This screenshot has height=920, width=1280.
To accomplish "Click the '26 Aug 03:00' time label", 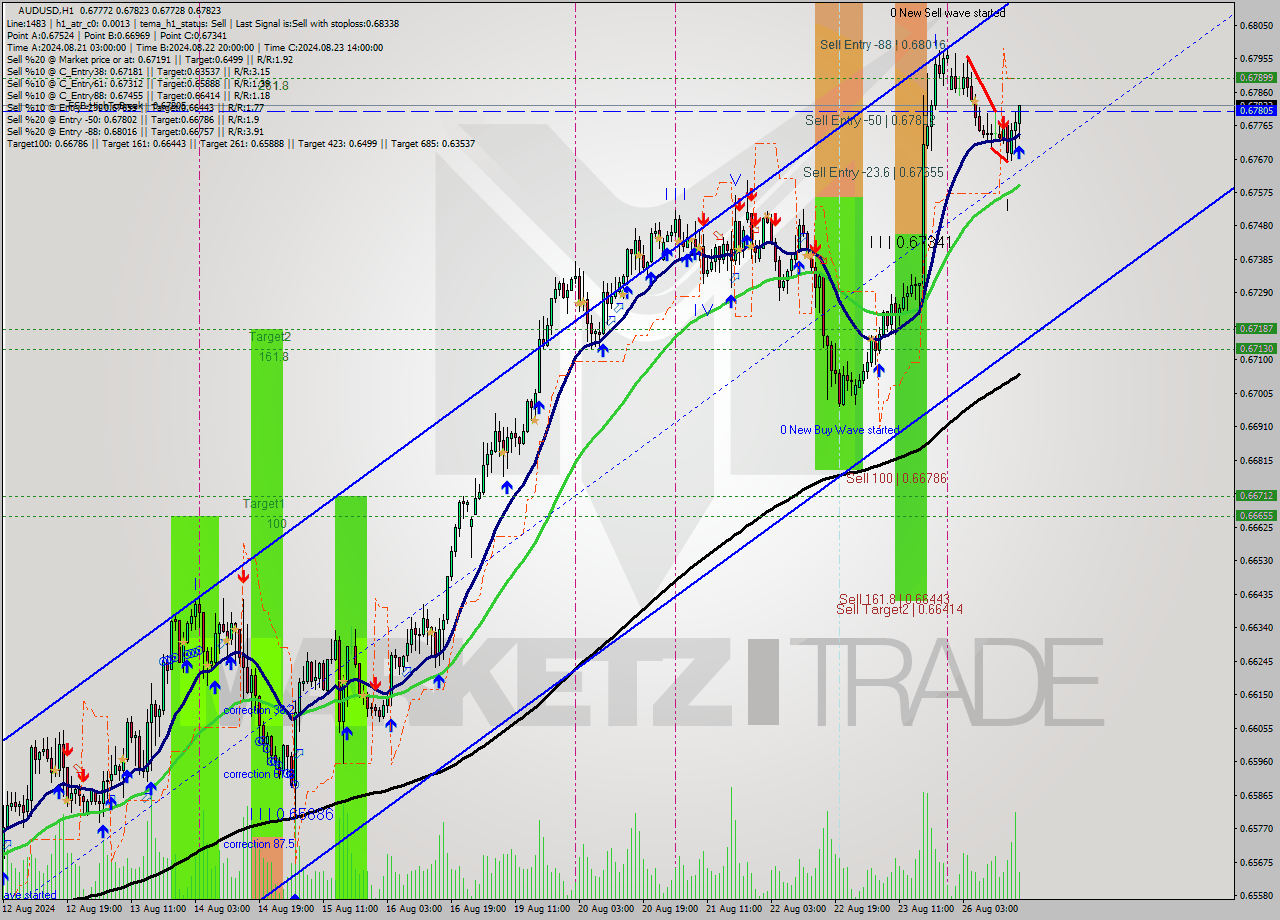I will pyautogui.click(x=991, y=909).
